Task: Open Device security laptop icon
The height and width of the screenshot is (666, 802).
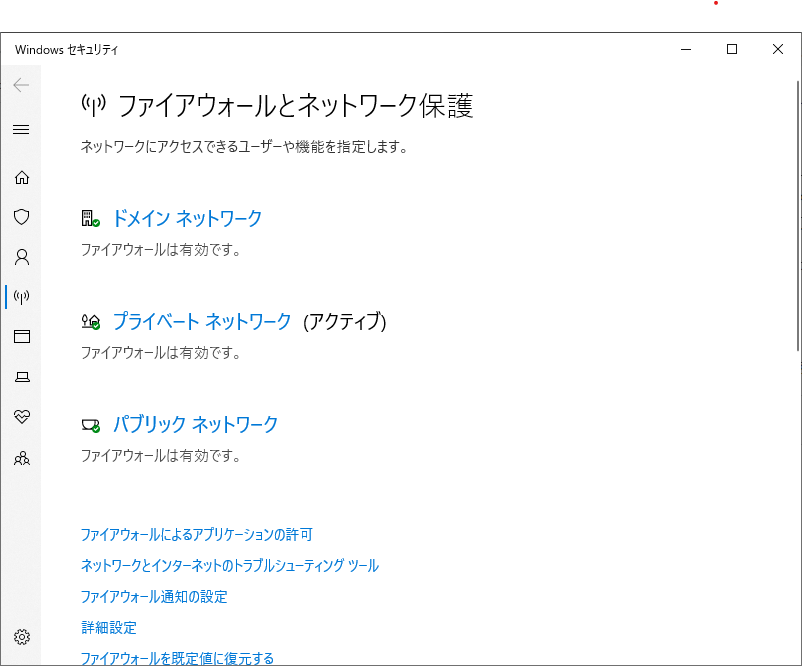Action: pyautogui.click(x=22, y=377)
